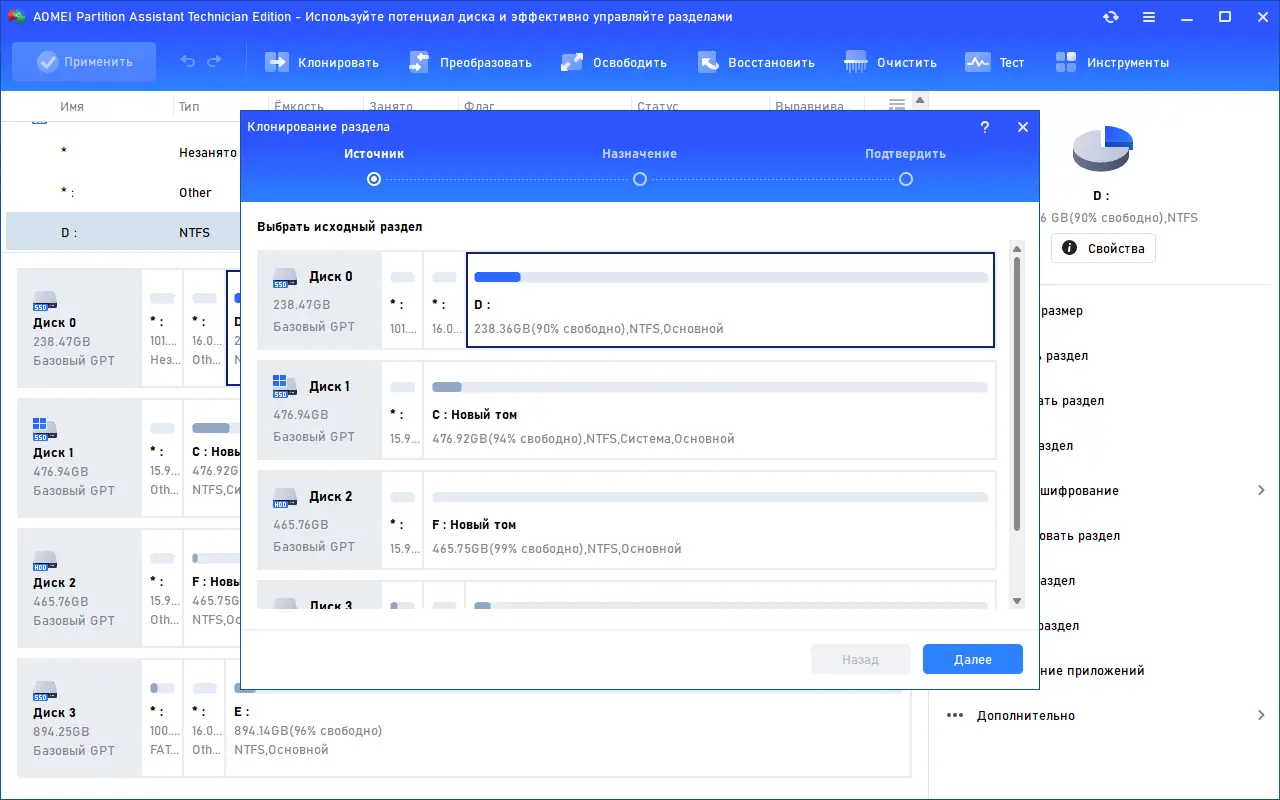Open the Клонировать toolbar menu

point(322,62)
